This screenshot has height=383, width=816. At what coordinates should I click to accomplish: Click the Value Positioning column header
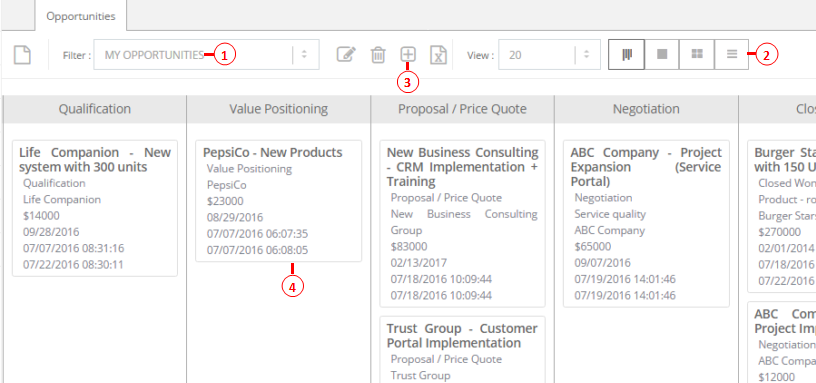click(278, 109)
